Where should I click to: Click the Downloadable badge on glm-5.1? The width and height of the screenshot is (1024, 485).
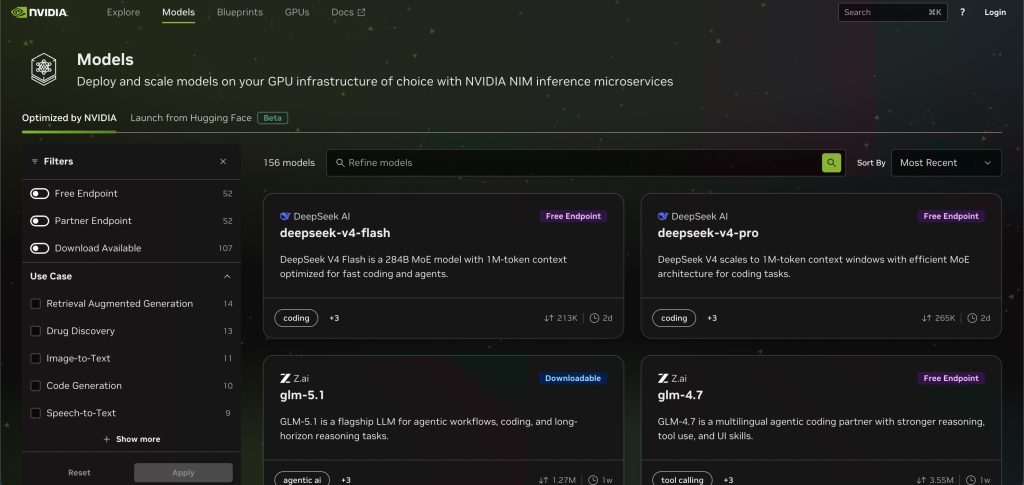click(x=573, y=378)
